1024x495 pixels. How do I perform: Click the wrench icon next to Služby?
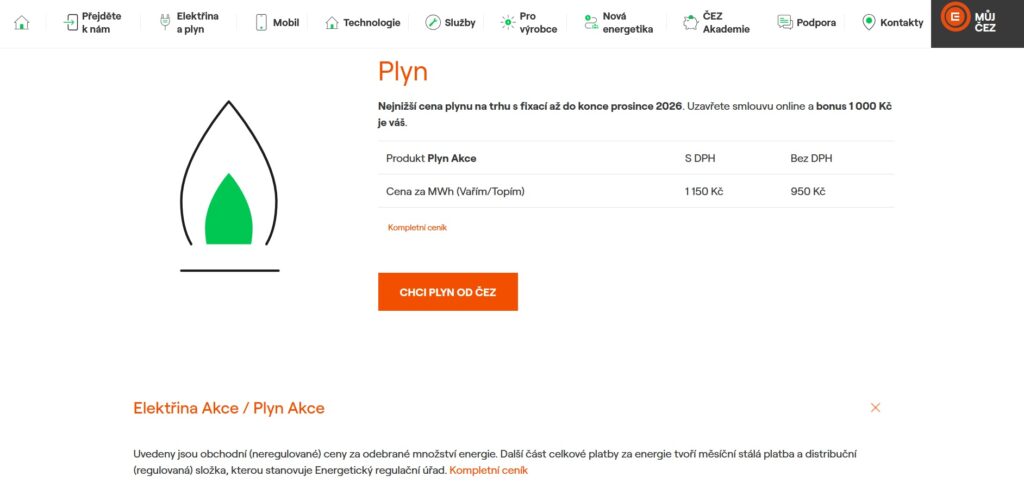[433, 23]
